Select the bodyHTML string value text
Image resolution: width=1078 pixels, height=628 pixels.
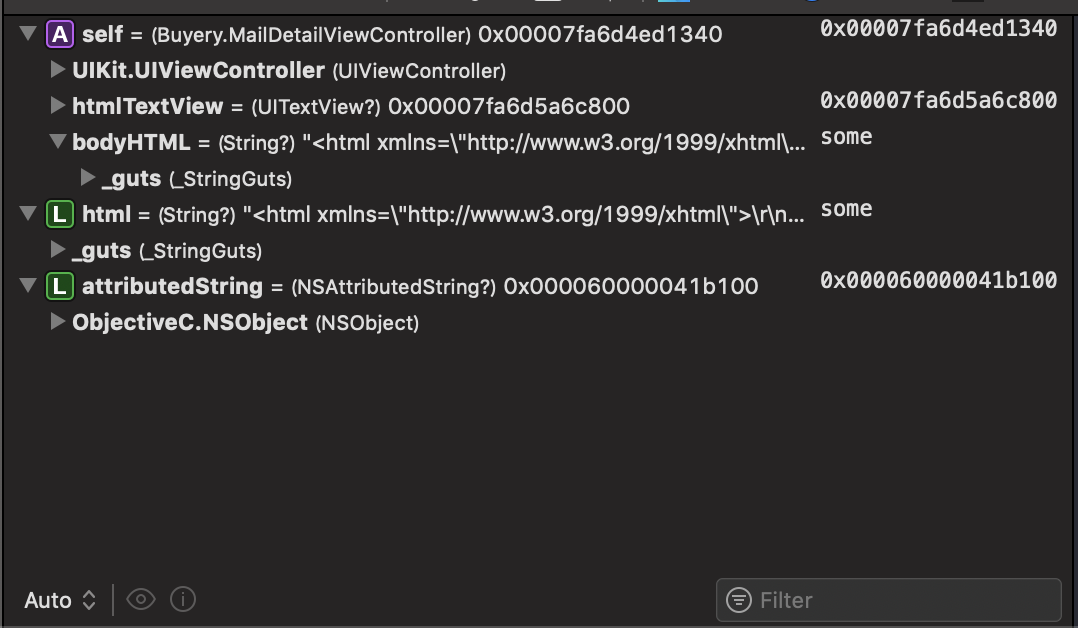[554, 142]
